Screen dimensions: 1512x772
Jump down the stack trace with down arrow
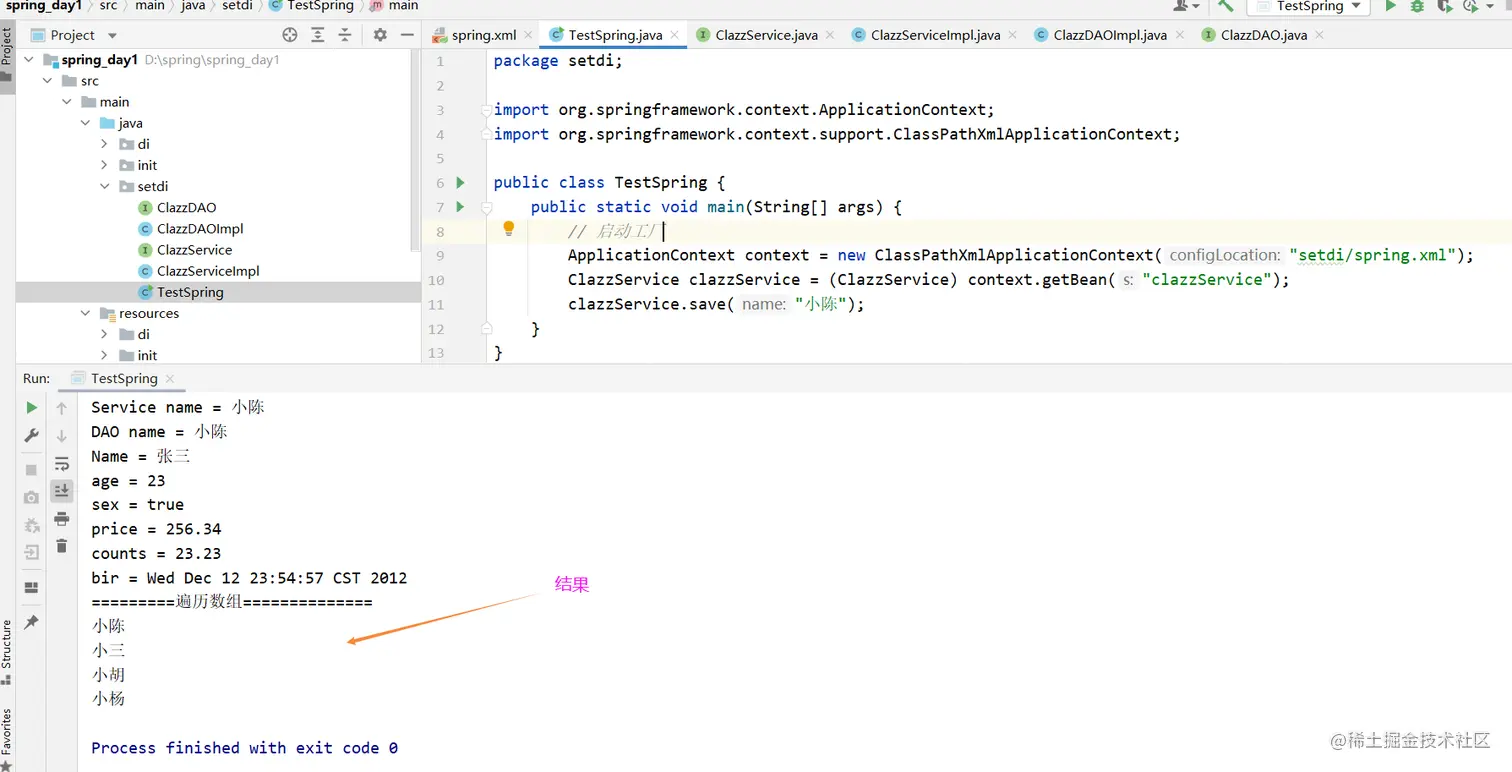[62, 436]
